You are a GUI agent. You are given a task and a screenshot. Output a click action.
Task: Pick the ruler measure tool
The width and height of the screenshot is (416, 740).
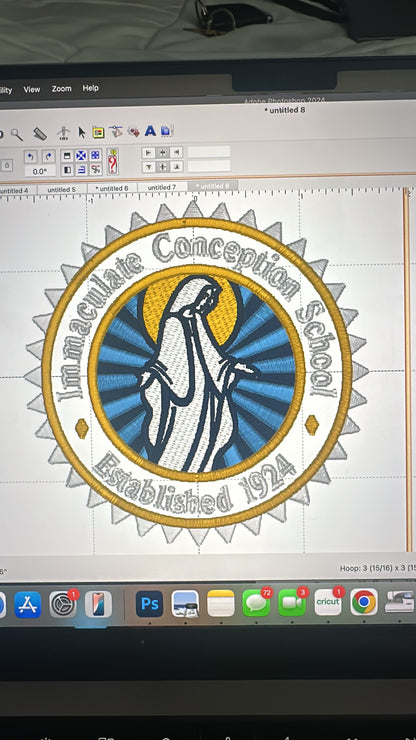[x=40, y=134]
